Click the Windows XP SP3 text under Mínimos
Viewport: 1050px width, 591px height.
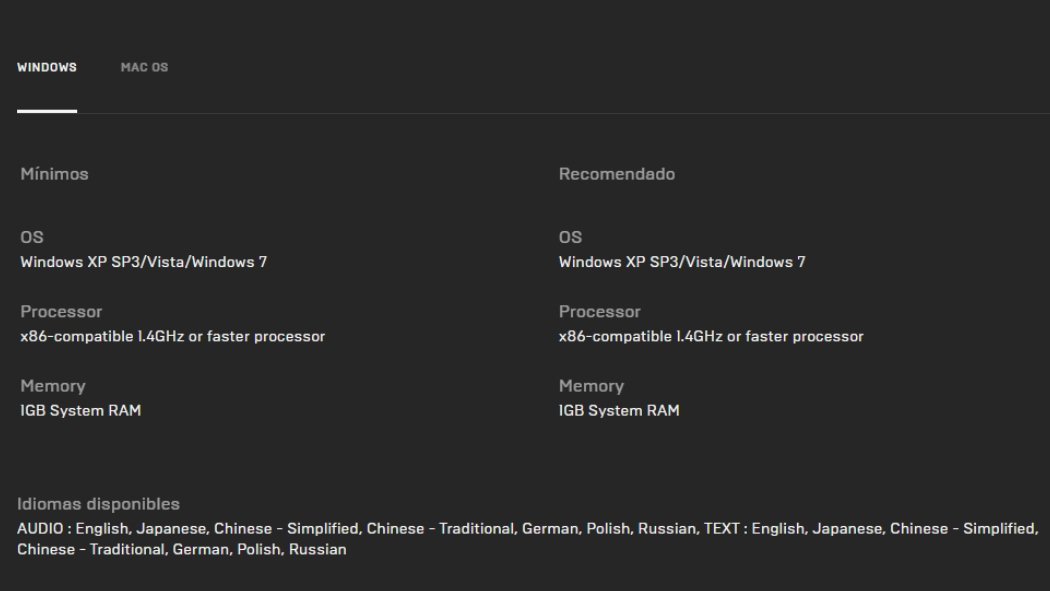143,262
